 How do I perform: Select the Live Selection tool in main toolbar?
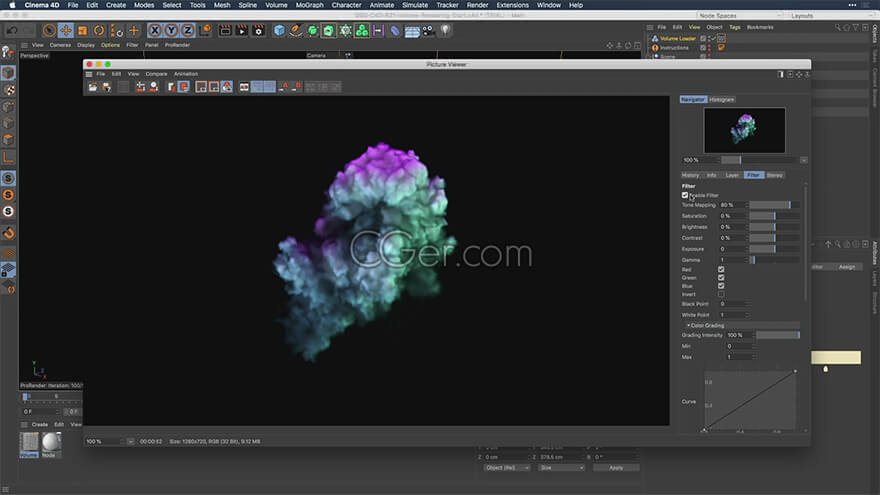(x=49, y=30)
